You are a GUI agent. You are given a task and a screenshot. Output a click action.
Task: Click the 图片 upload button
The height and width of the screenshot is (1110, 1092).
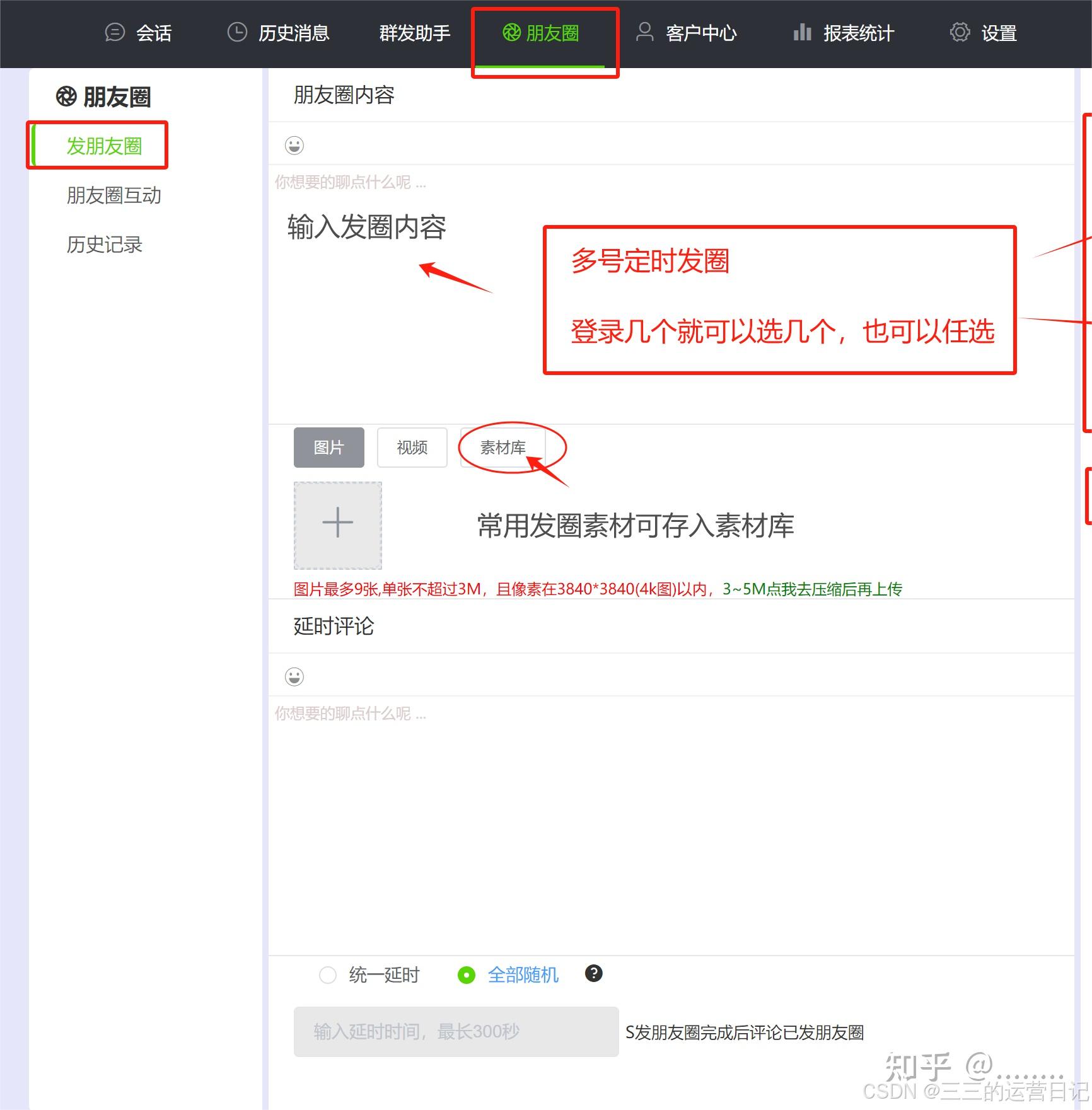click(328, 448)
